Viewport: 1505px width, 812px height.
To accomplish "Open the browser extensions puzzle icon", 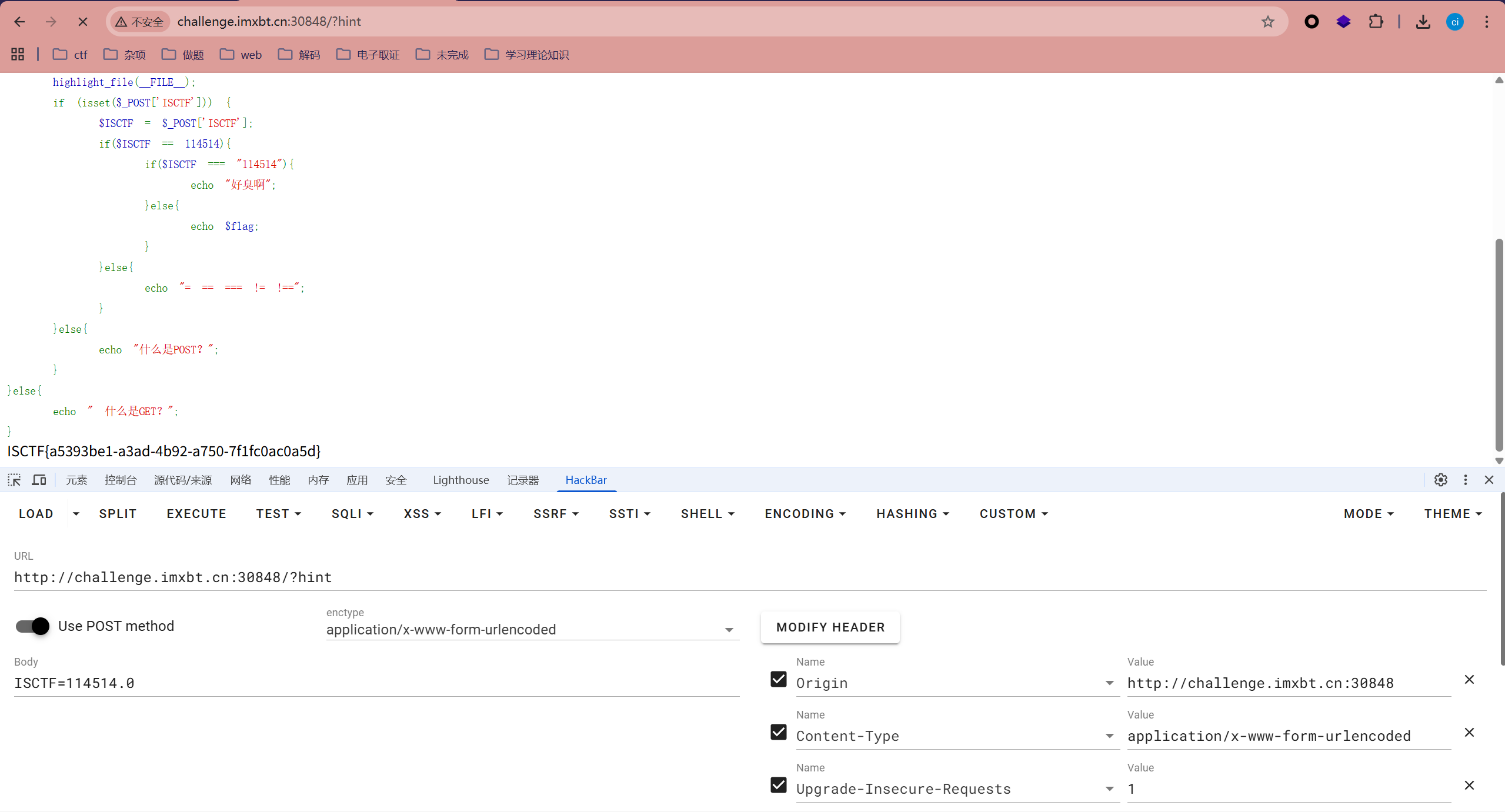I will point(1376,22).
